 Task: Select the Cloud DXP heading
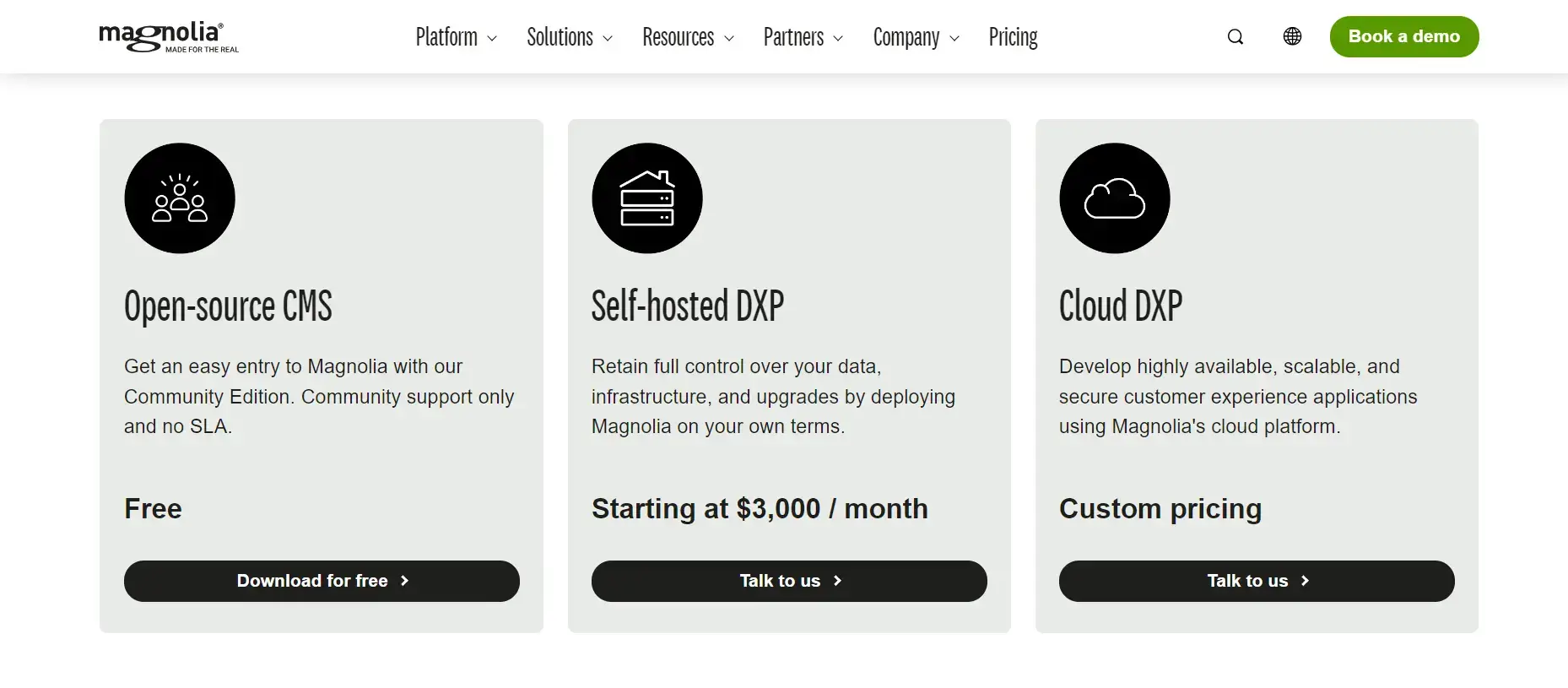[x=1121, y=306]
